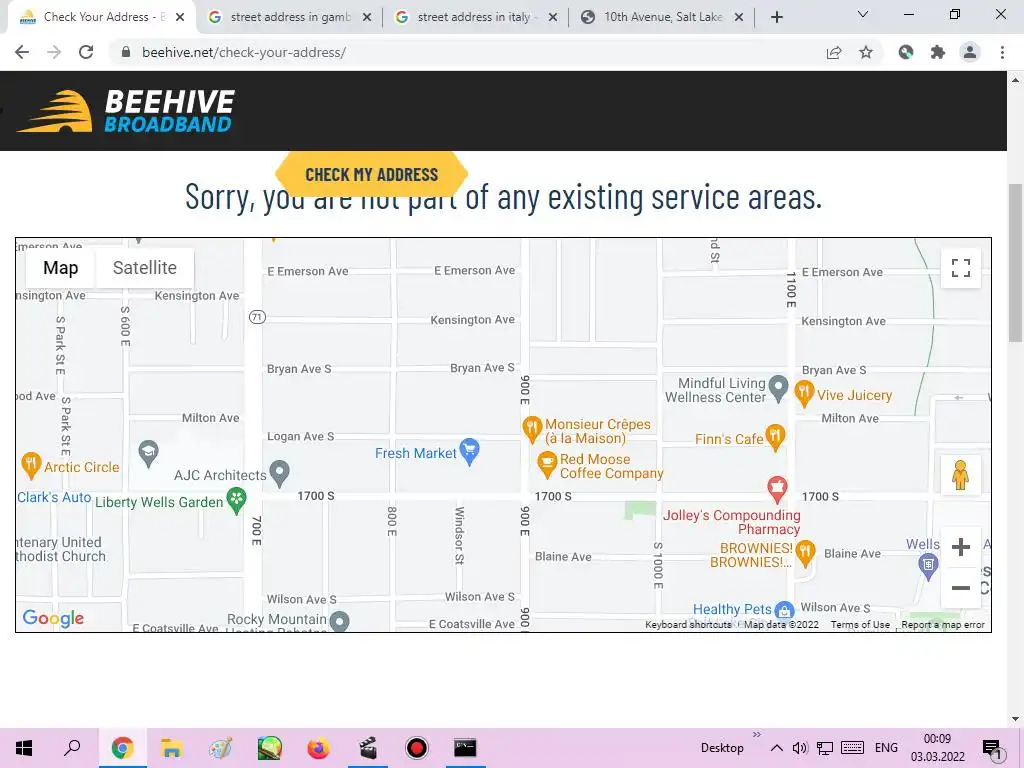The width and height of the screenshot is (1024, 768).
Task: Open the site info lock icon
Action: (x=126, y=52)
